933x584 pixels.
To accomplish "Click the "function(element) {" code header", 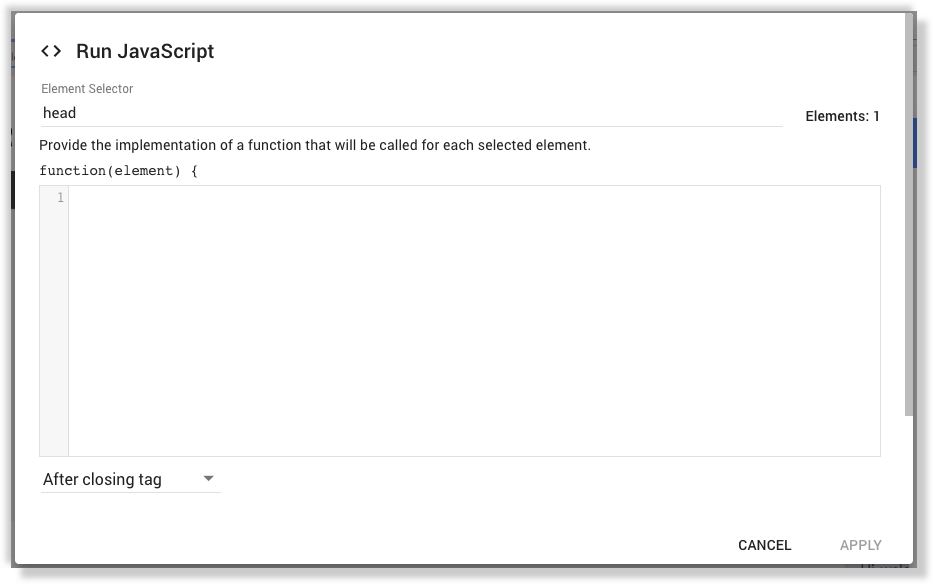I will coord(117,170).
